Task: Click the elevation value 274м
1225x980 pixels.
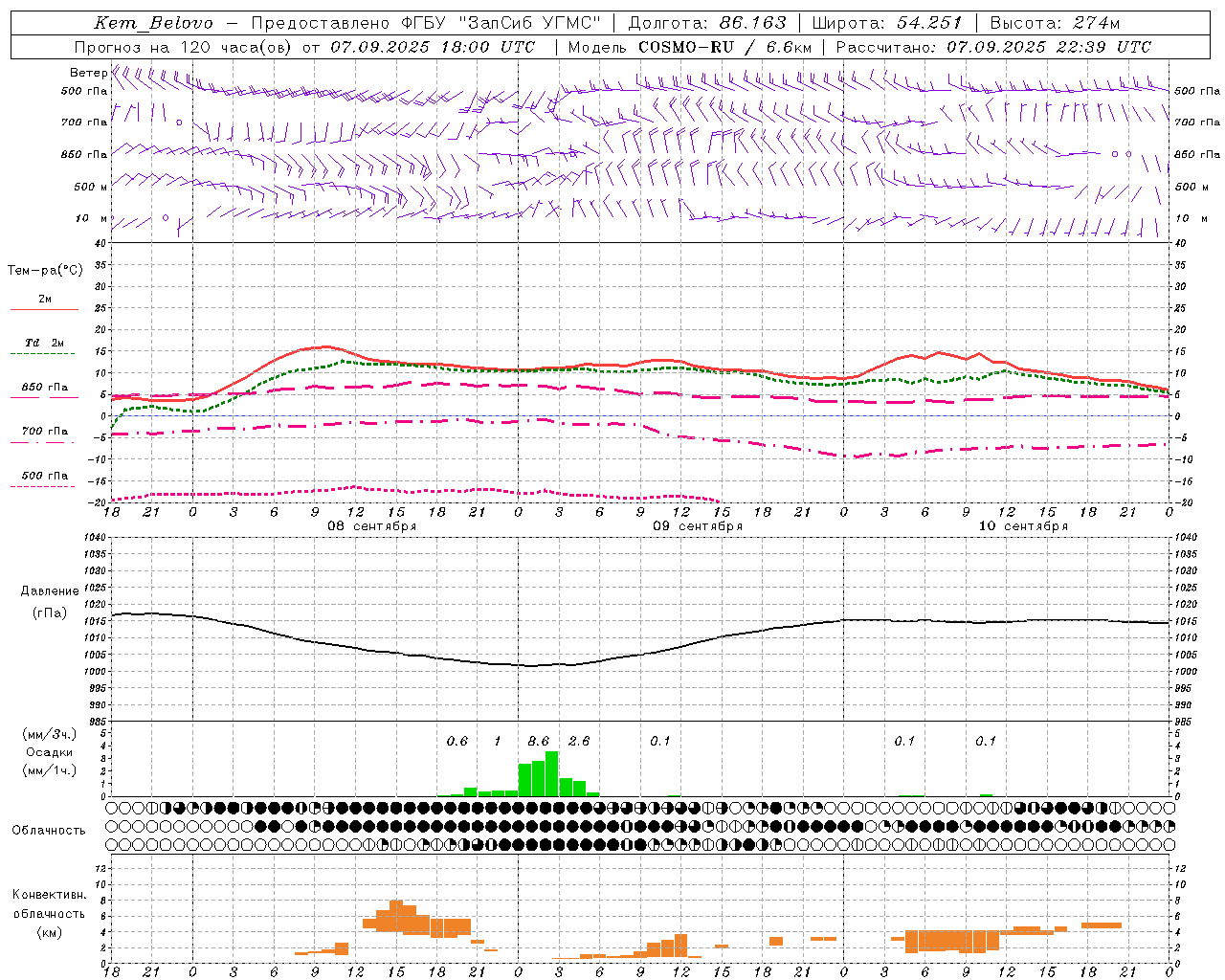Action: point(1096,23)
